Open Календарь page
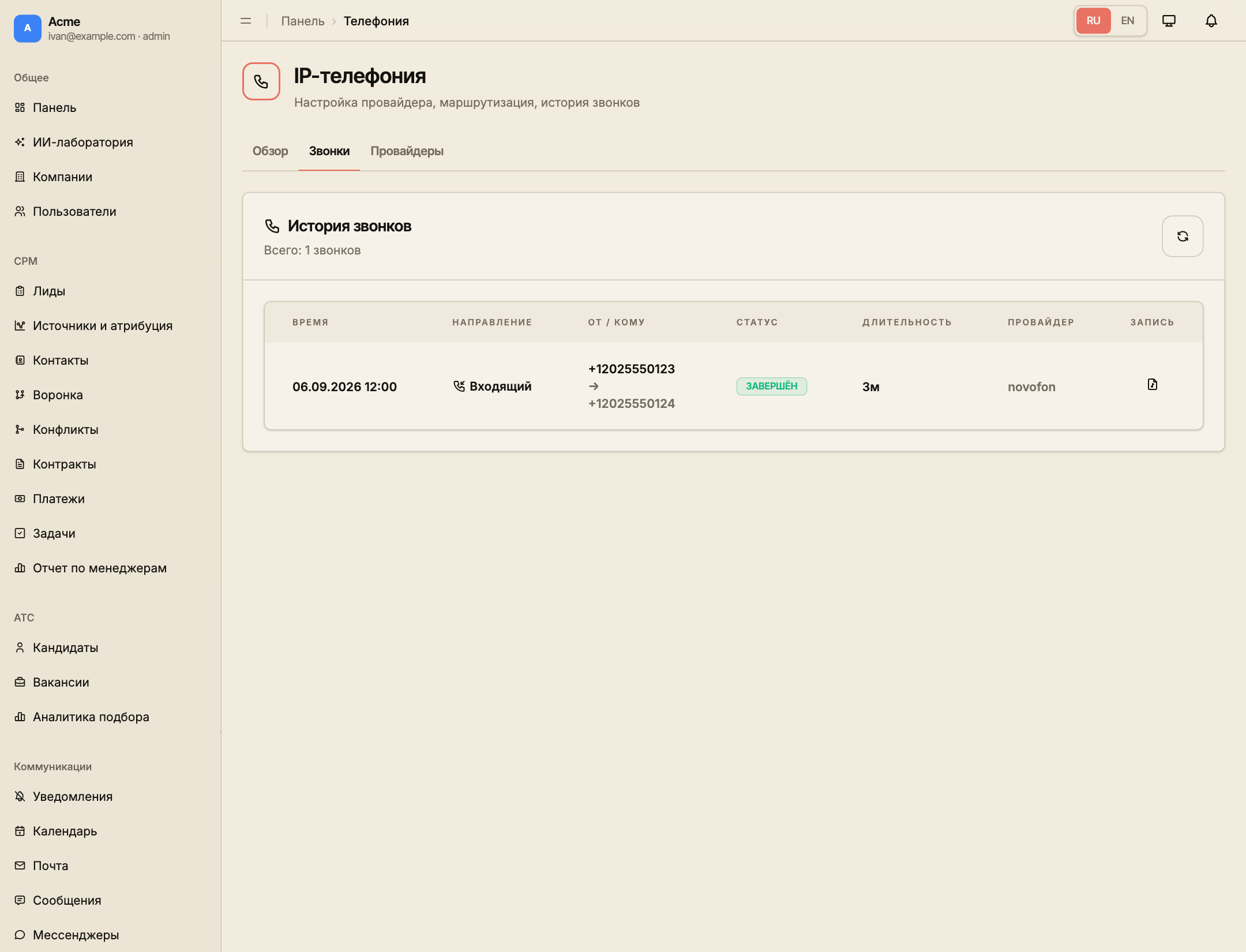Screen dimensions: 1246x952 click(x=110, y=831)
